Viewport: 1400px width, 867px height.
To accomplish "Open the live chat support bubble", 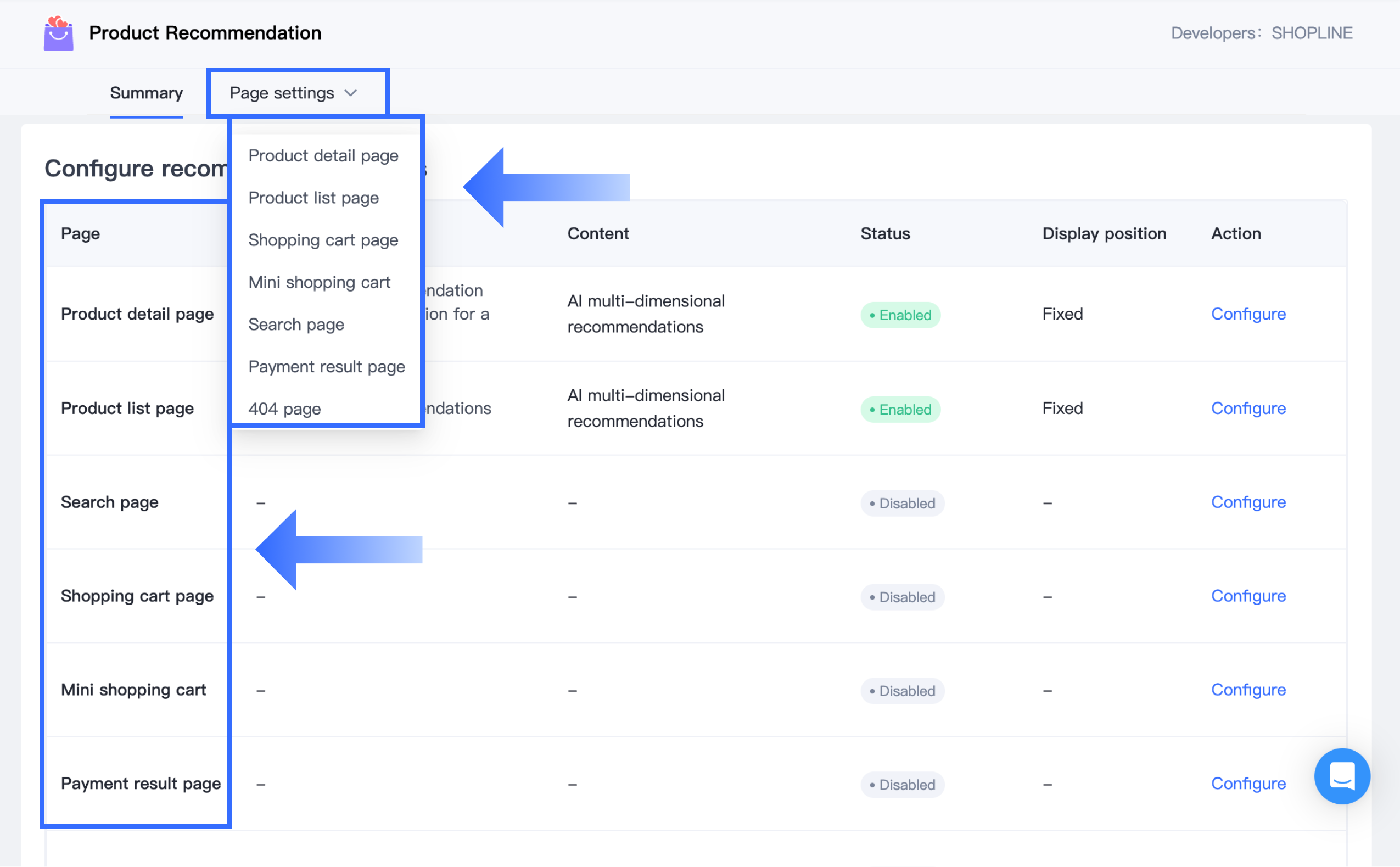I will point(1341,776).
